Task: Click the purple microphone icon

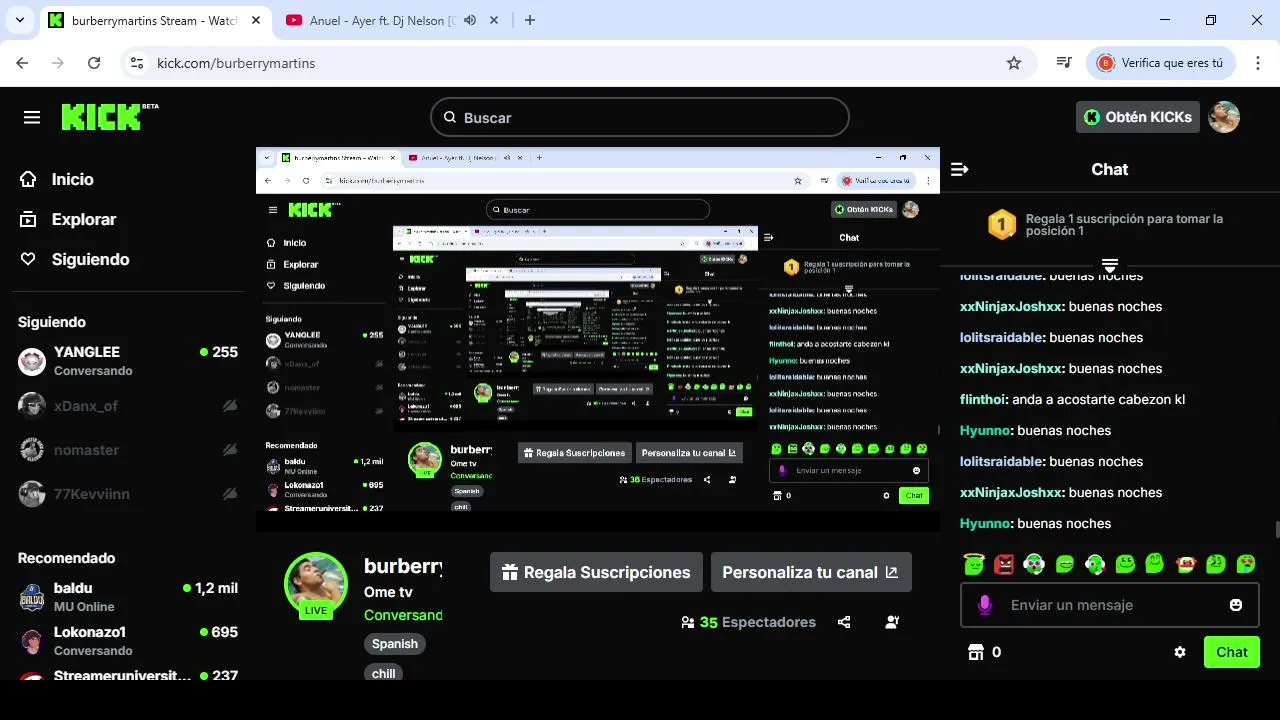Action: pos(985,605)
